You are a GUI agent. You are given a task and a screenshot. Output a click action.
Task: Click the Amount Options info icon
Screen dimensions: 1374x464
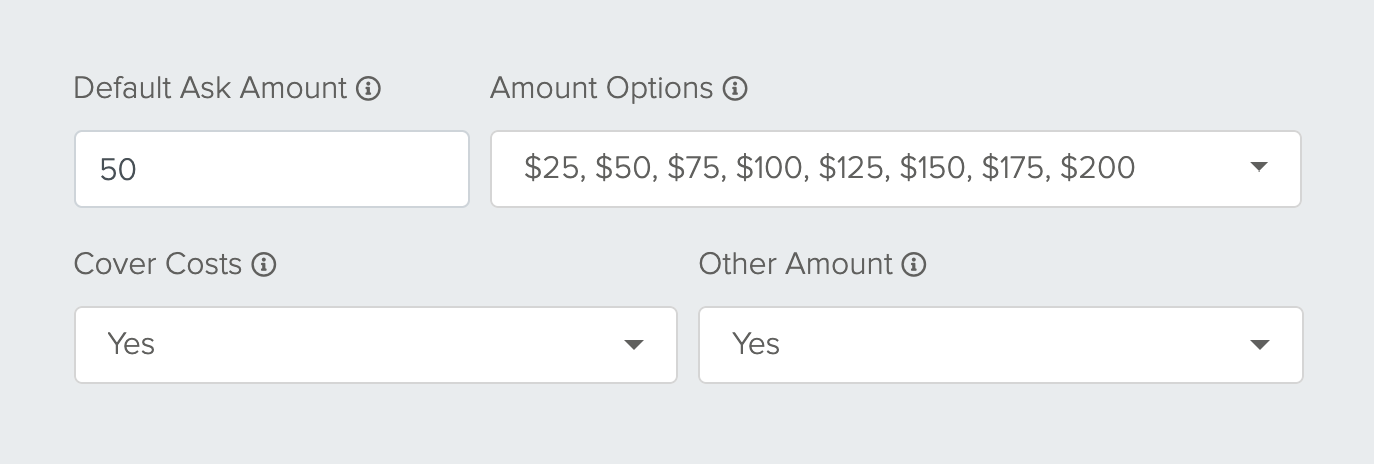735,89
